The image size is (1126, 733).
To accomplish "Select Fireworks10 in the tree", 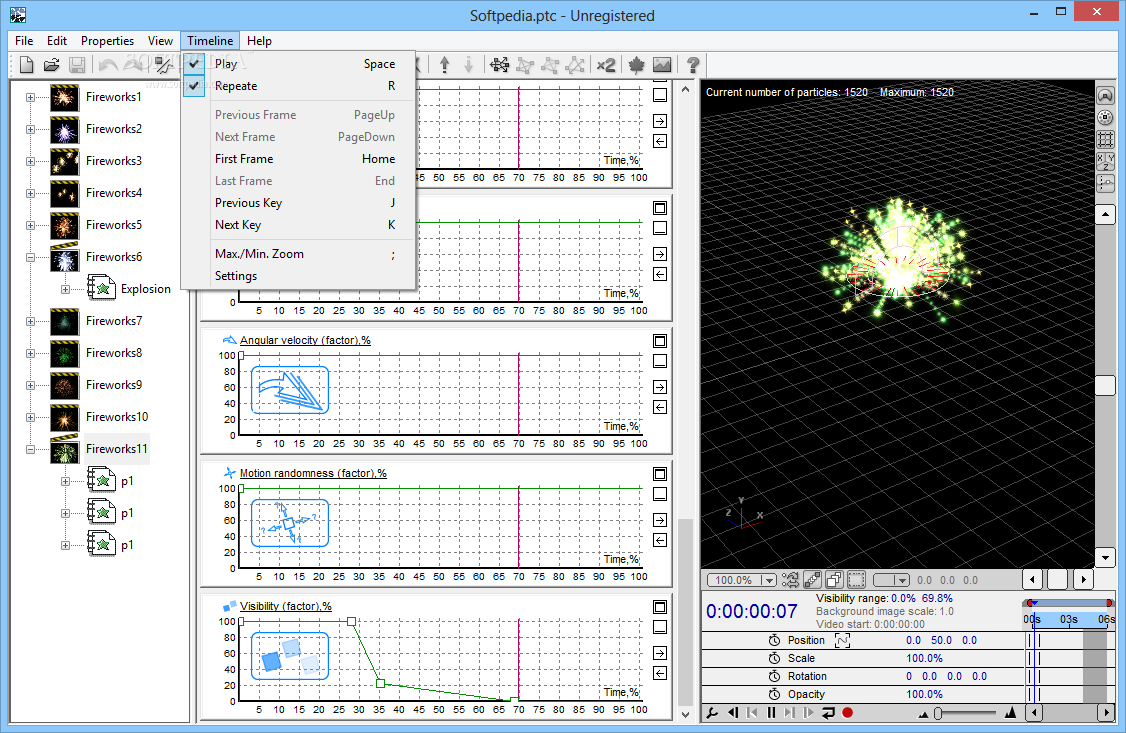I will coord(116,417).
